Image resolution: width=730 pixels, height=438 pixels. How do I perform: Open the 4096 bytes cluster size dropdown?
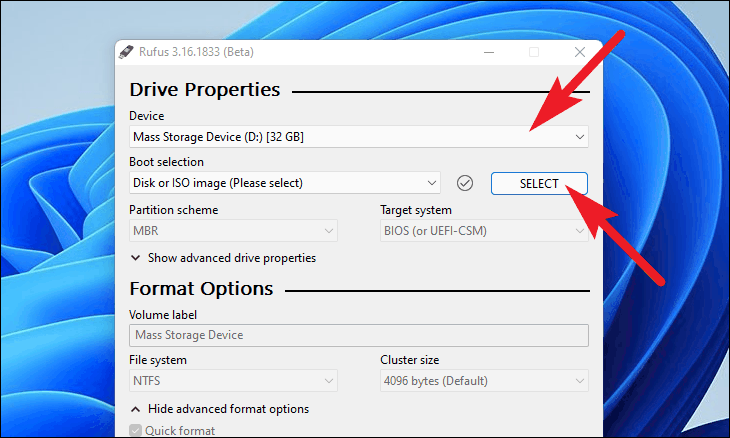click(484, 381)
